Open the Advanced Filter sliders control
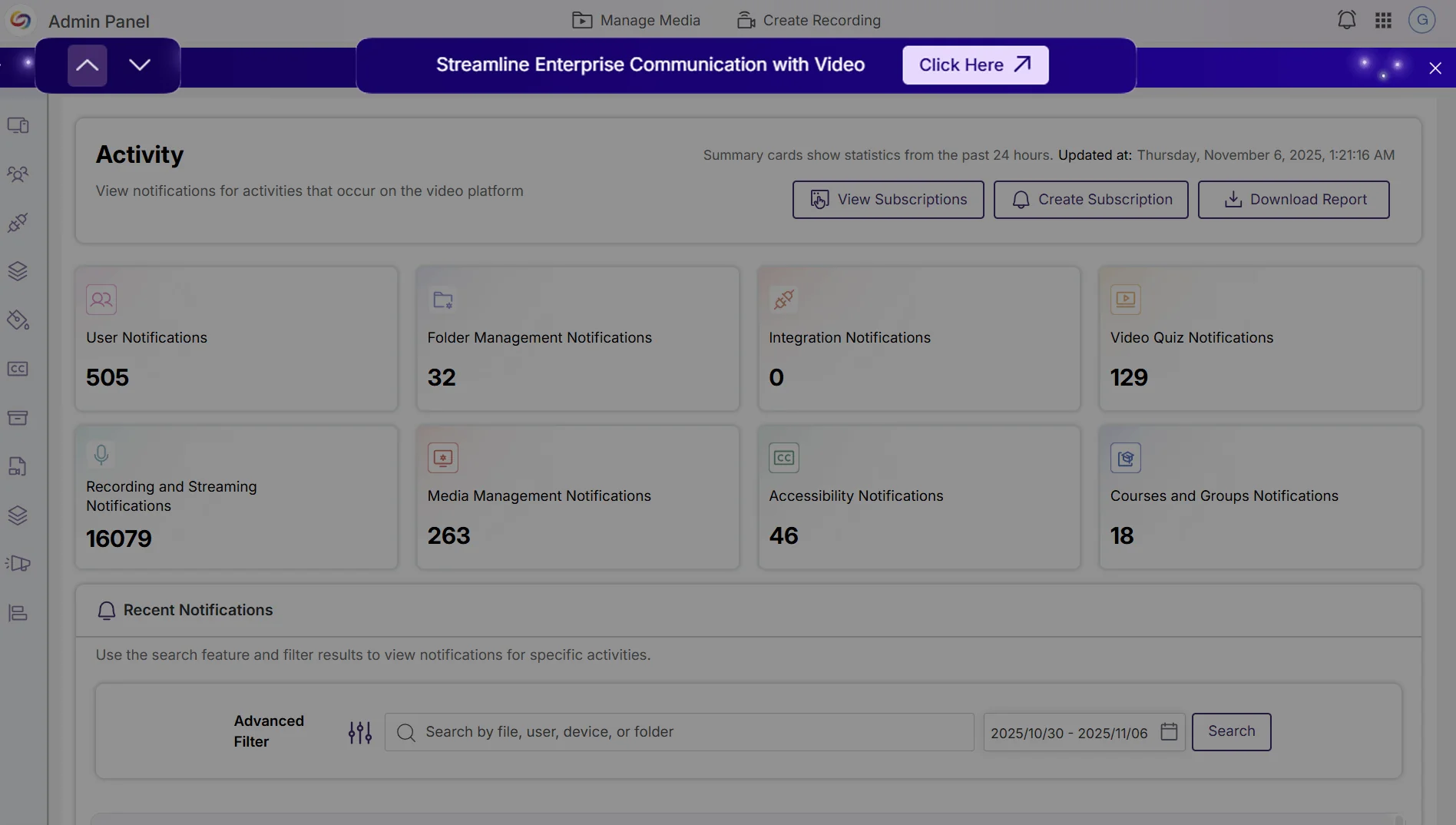Image resolution: width=1456 pixels, height=825 pixels. tap(359, 732)
